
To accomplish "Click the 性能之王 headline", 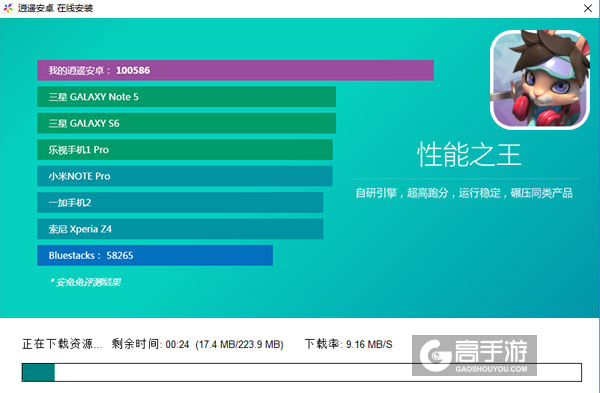I will (x=469, y=155).
